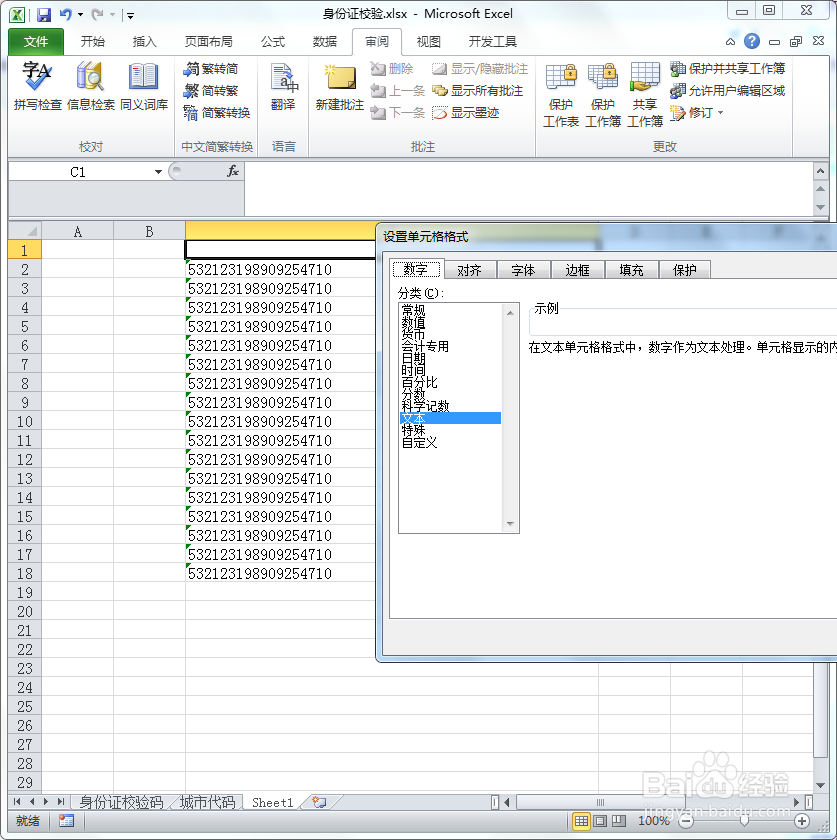Screen dimensions: 837x840
Task: Open the 保护 tab in format dialog
Action: click(685, 270)
